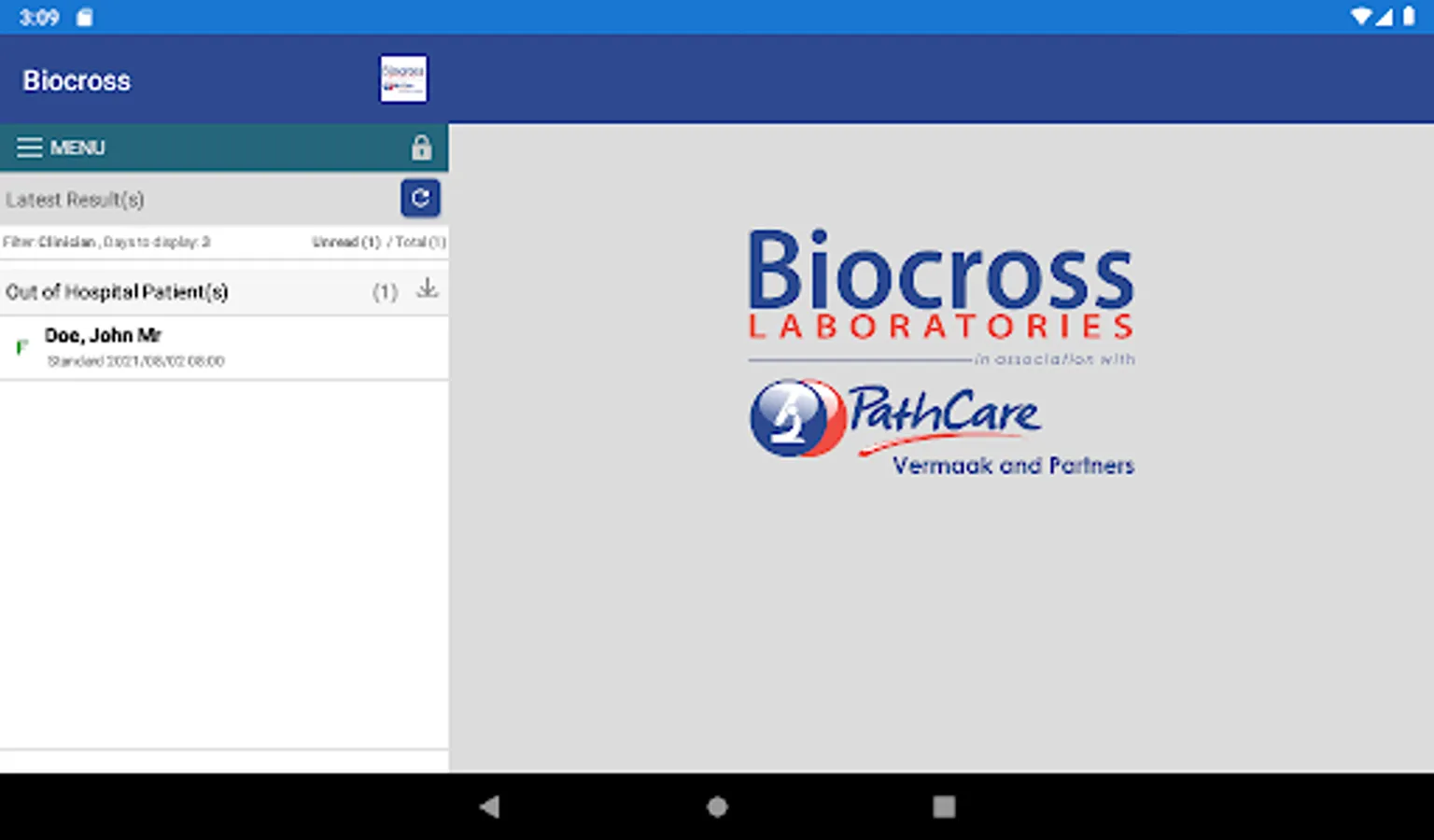Tap the battery status icon
The image size is (1434, 840).
(x=1409, y=17)
